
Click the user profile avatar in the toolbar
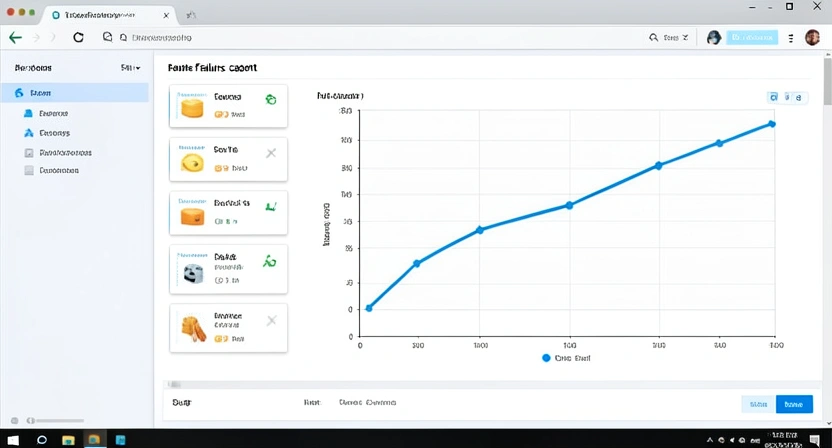click(812, 37)
